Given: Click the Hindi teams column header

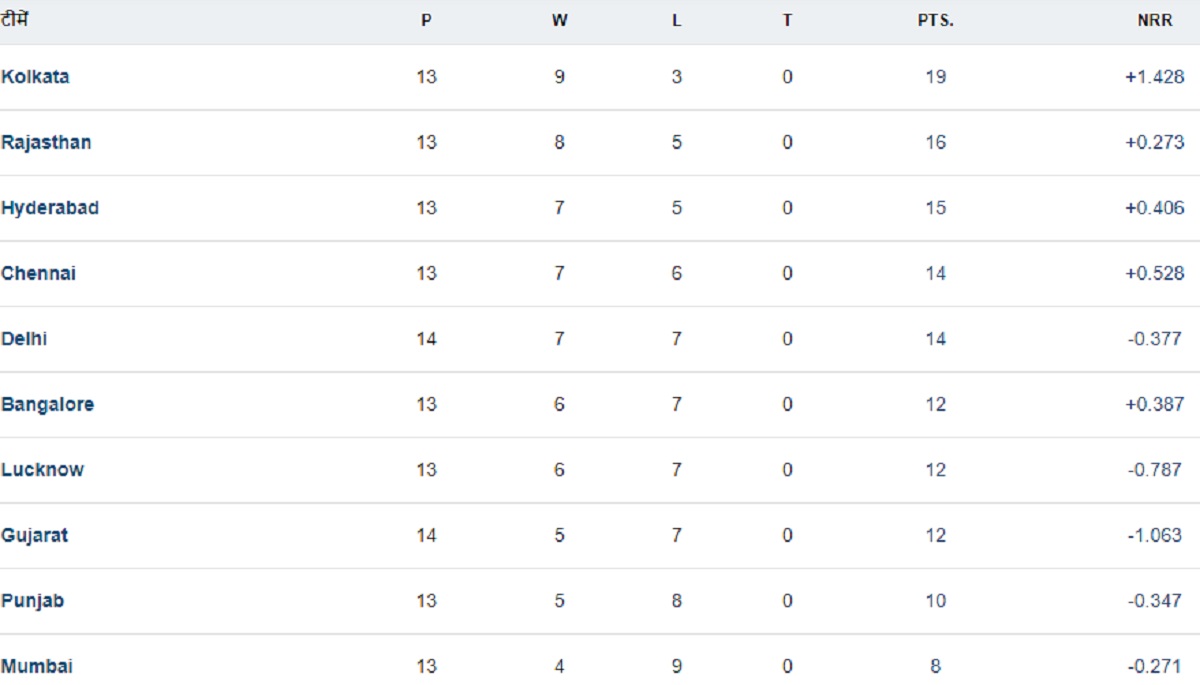Looking at the screenshot, I should pos(15,19).
